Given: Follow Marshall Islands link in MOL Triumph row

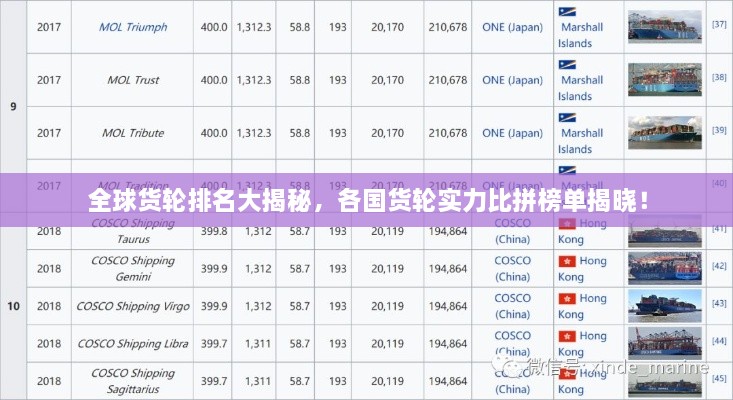Looking at the screenshot, I should [581, 35].
